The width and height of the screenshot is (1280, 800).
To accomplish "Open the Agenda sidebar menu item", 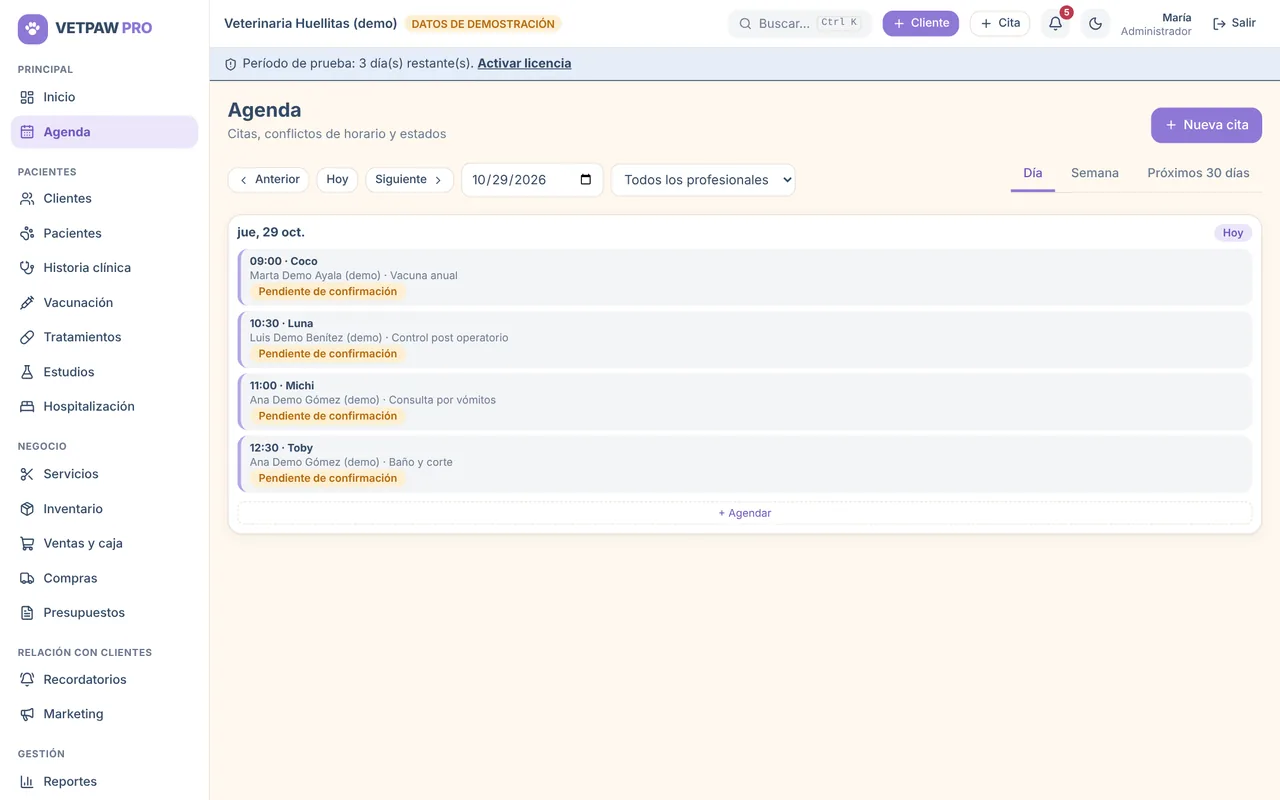I will (104, 132).
